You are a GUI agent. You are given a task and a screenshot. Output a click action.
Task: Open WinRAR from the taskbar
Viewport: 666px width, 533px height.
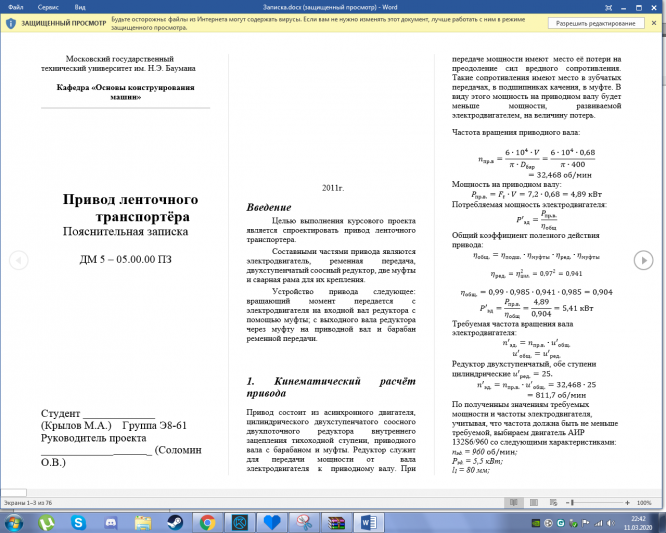pos(336,522)
